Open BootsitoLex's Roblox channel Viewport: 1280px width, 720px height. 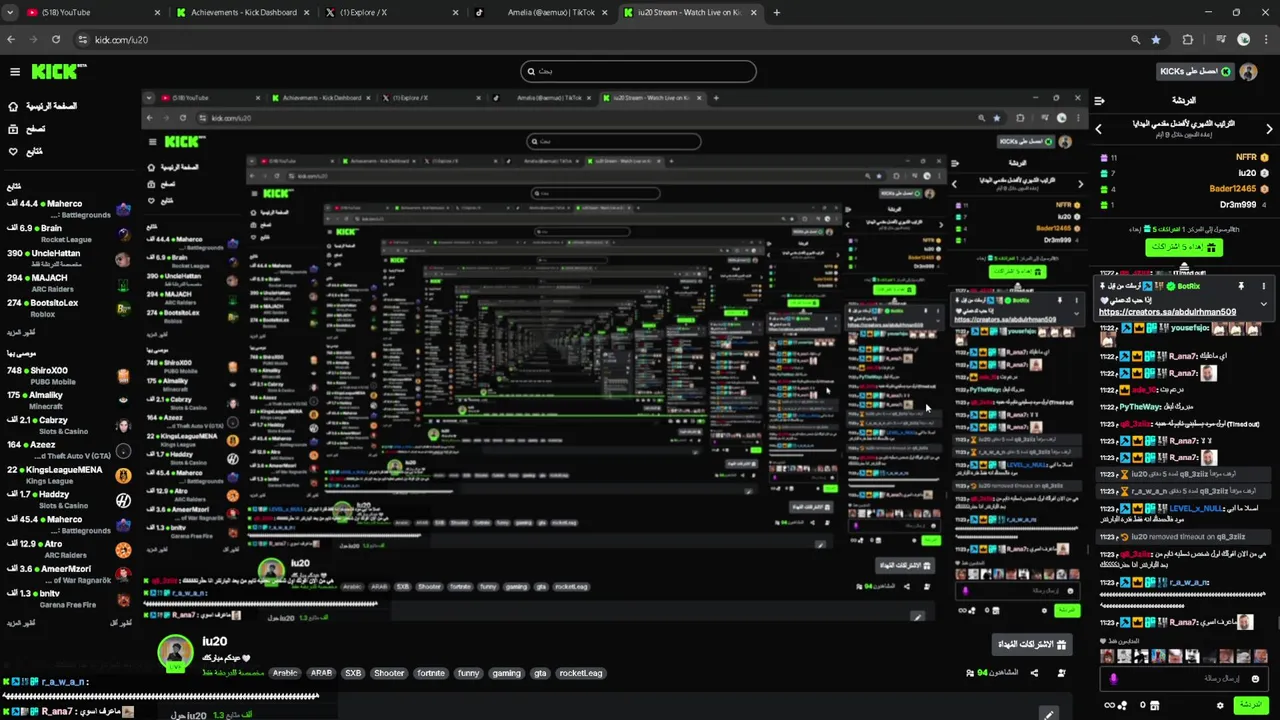pos(68,308)
